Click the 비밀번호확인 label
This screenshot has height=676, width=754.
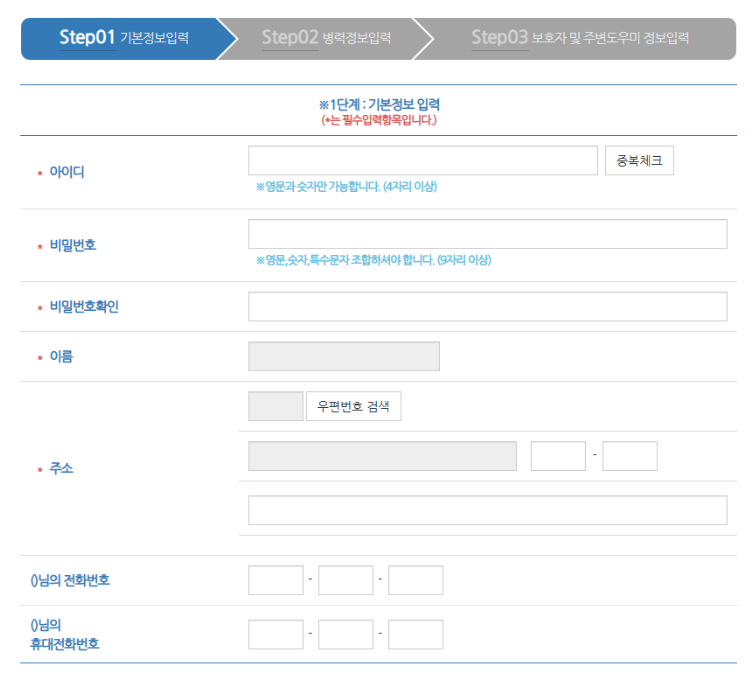(84, 307)
